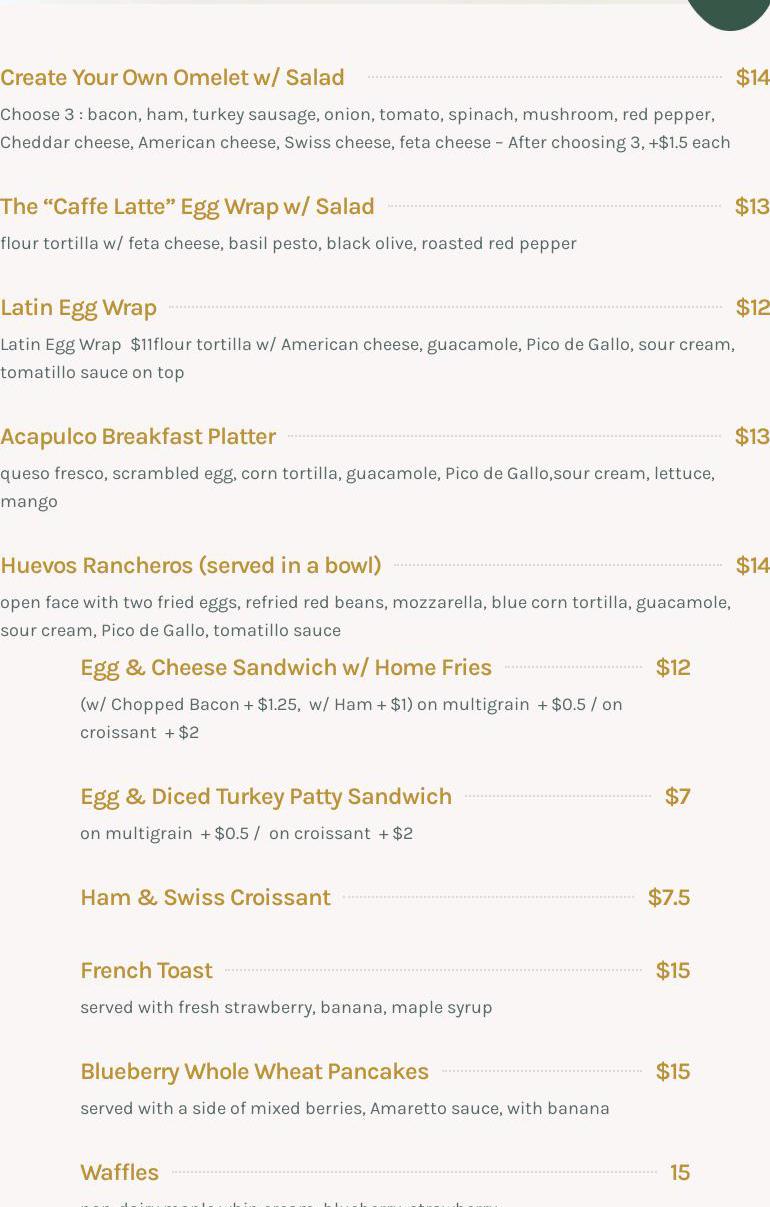Viewport: 770px width, 1207px height.
Task: Open the Blueberry Whole Wheat Pancakes item
Action: coord(254,1071)
